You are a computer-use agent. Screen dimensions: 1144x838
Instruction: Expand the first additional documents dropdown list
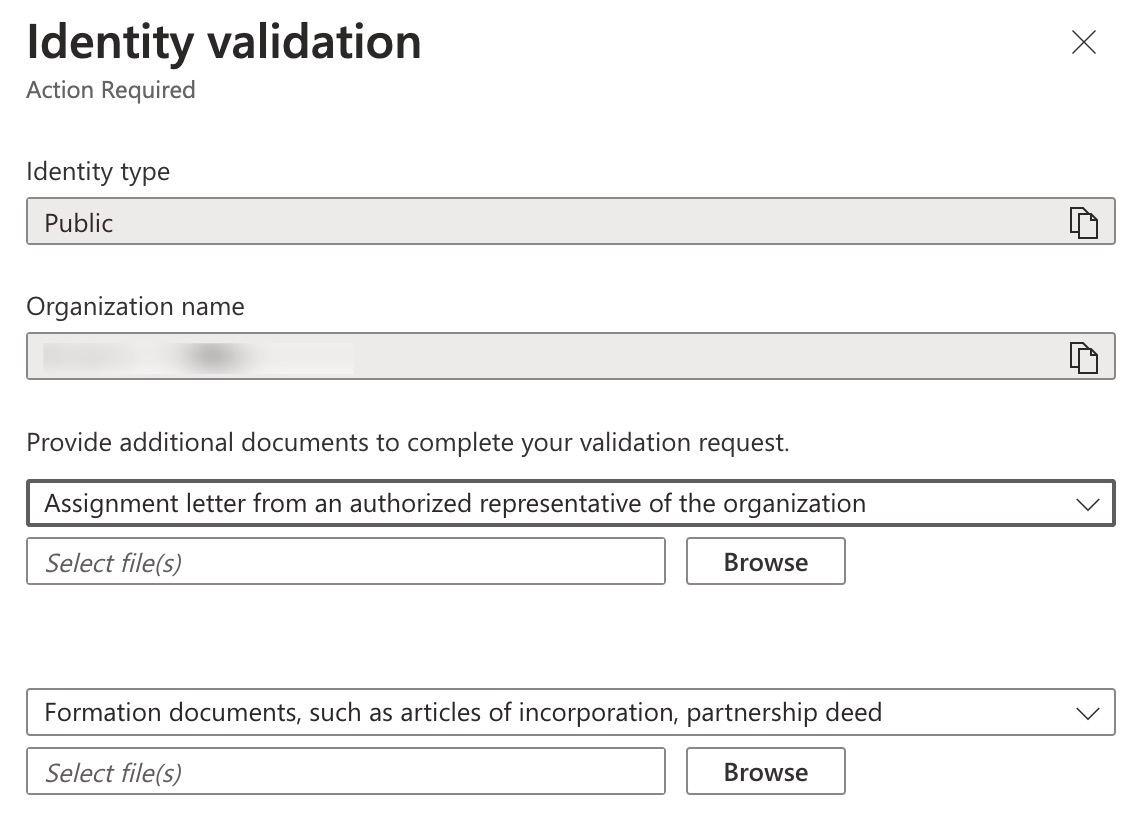(570, 503)
